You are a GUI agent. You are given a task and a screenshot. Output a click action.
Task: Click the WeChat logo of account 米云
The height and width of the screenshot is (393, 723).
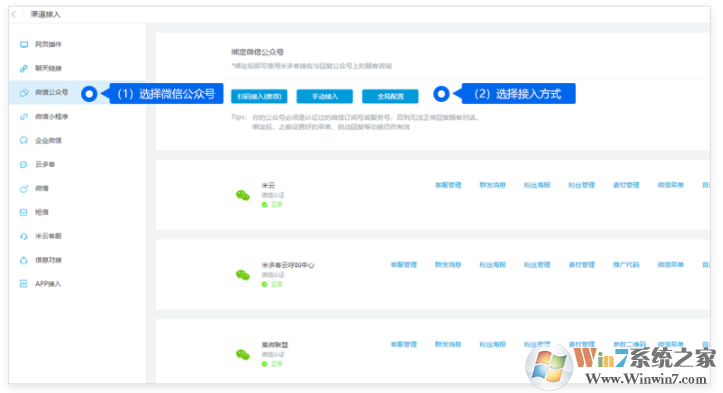click(x=243, y=195)
